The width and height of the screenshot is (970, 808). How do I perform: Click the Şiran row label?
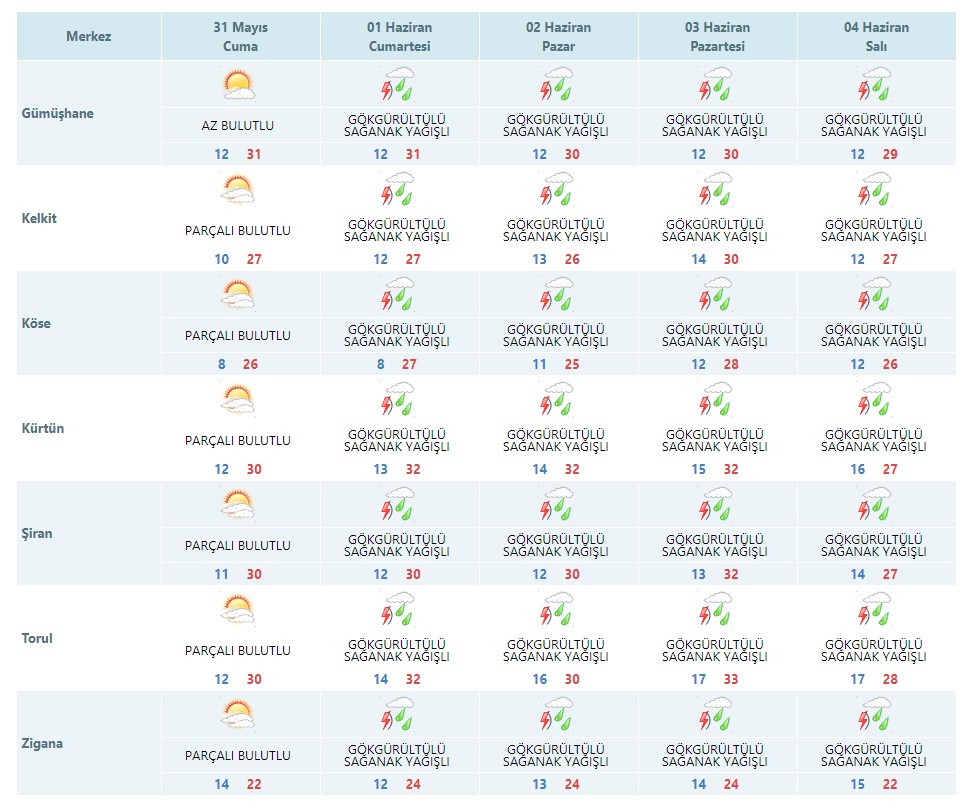point(37,533)
